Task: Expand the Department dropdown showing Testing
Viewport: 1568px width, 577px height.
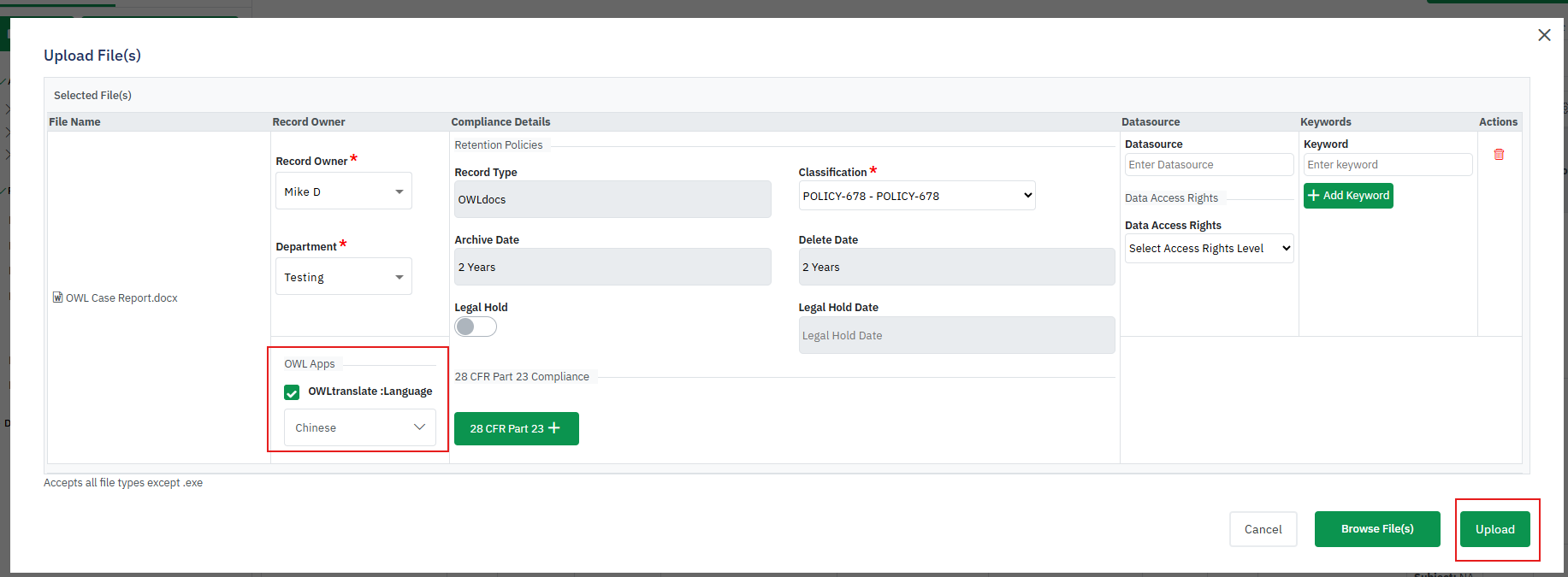Action: (x=343, y=277)
